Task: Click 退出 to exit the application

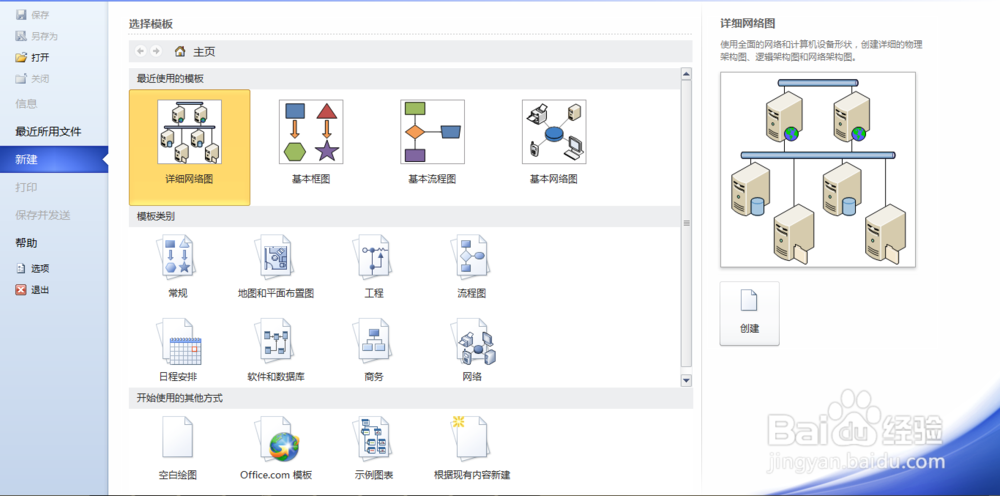Action: click(33, 289)
